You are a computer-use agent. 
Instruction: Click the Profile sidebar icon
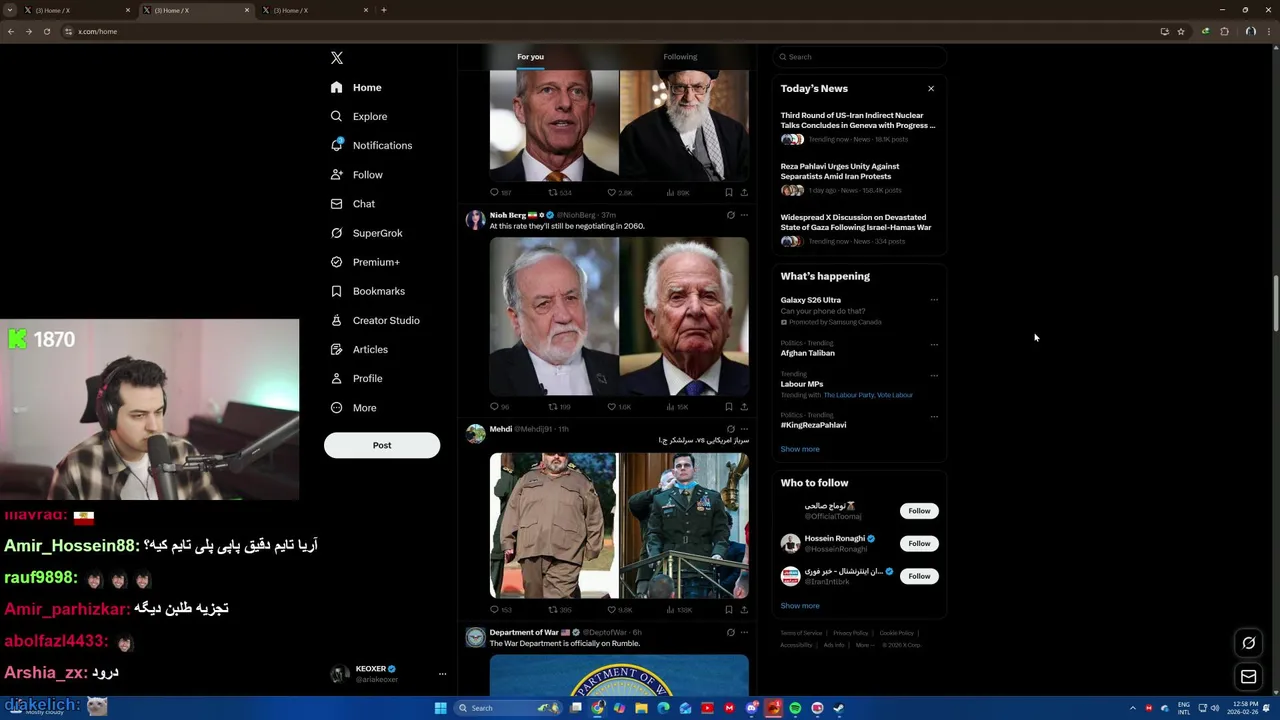pyautogui.click(x=336, y=378)
